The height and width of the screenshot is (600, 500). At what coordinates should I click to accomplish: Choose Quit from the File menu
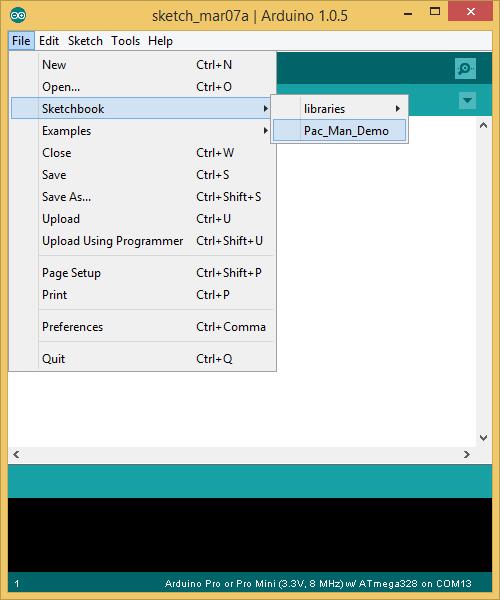tap(142, 359)
